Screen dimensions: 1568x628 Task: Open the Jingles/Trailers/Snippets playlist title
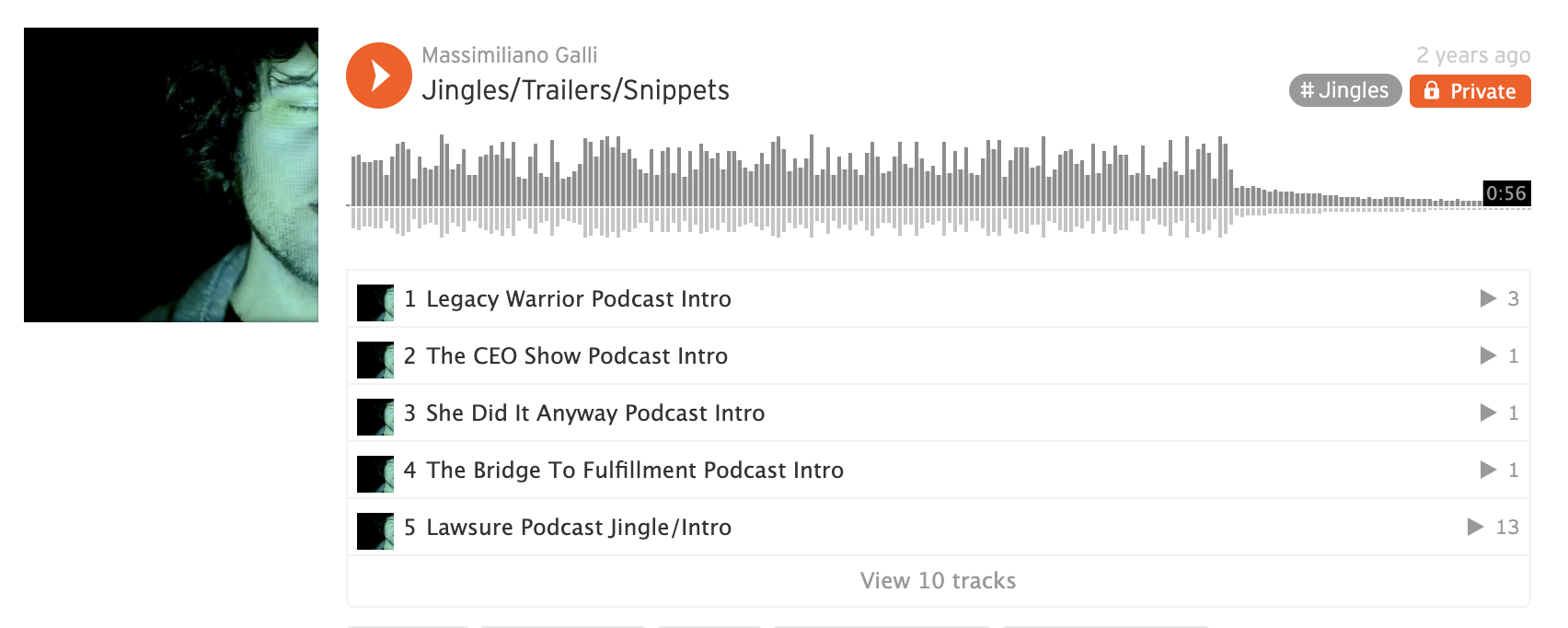(x=575, y=90)
